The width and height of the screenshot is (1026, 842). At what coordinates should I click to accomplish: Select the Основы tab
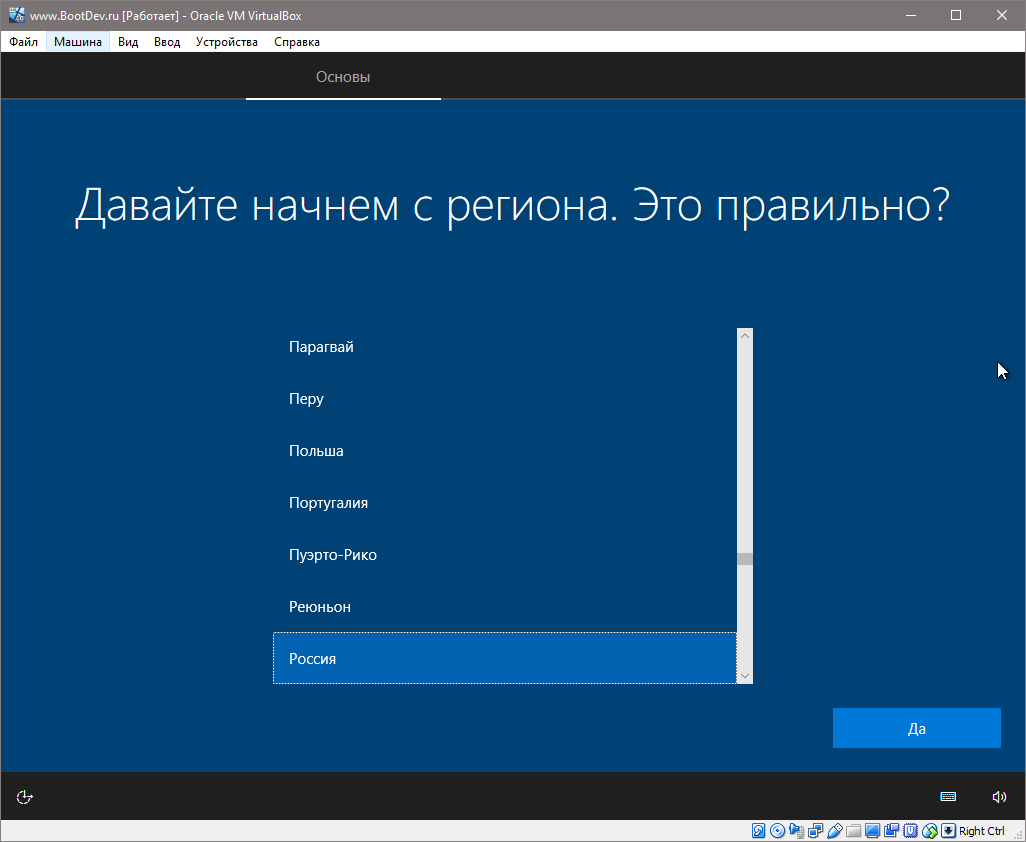(x=343, y=77)
